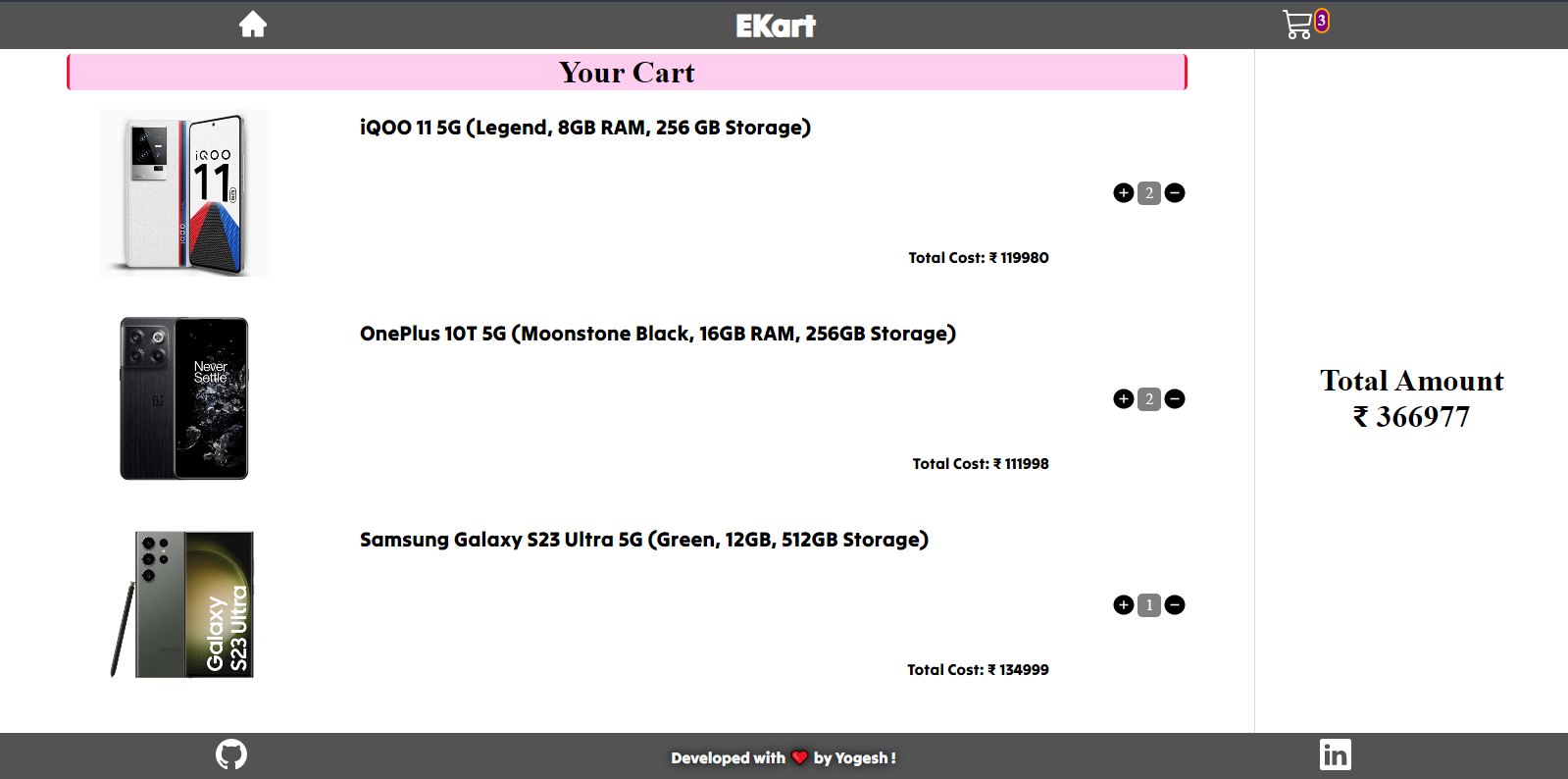
Task: Select the iQOO 11 5G product title
Action: tap(585, 128)
